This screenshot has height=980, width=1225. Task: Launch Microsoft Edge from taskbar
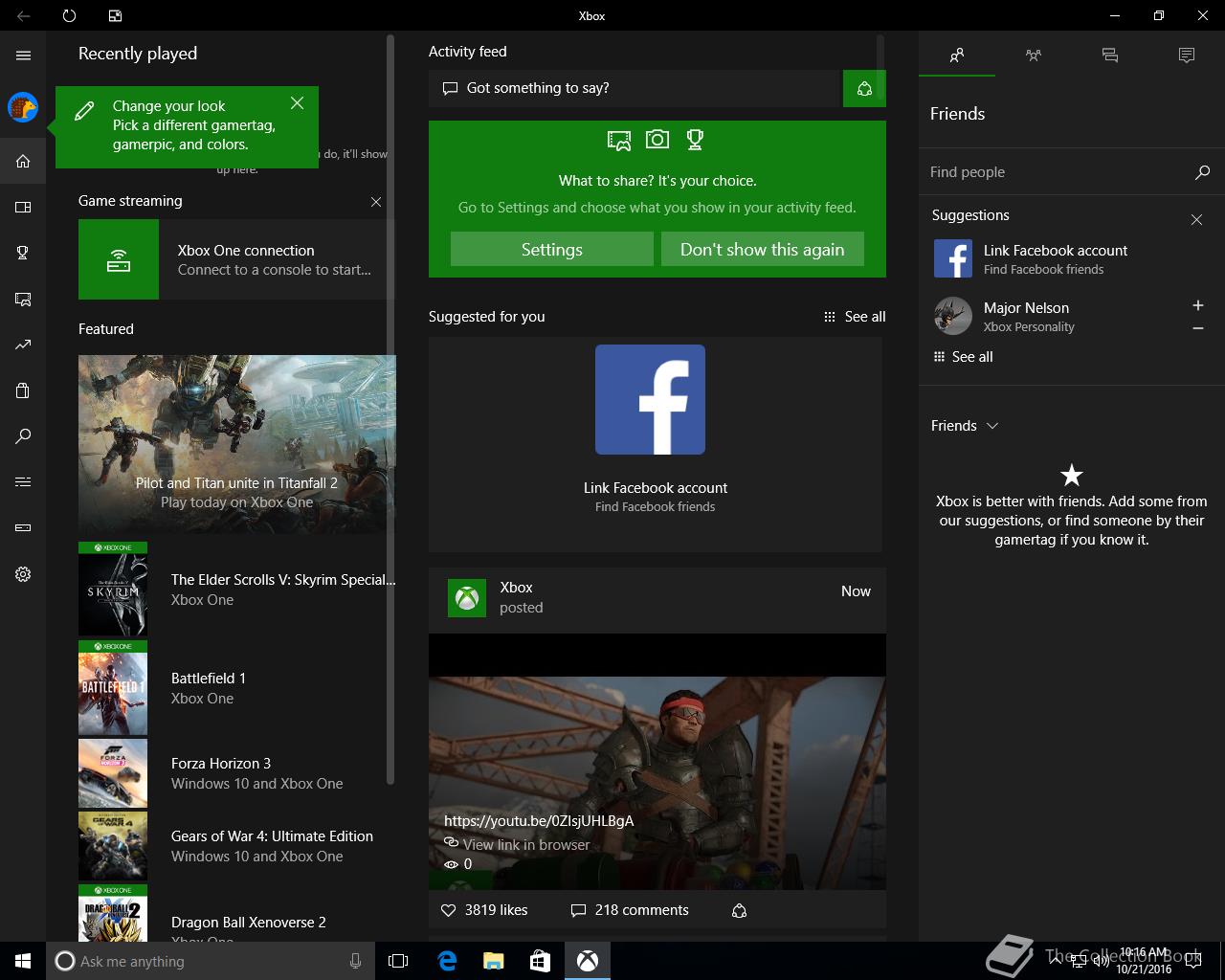click(446, 961)
